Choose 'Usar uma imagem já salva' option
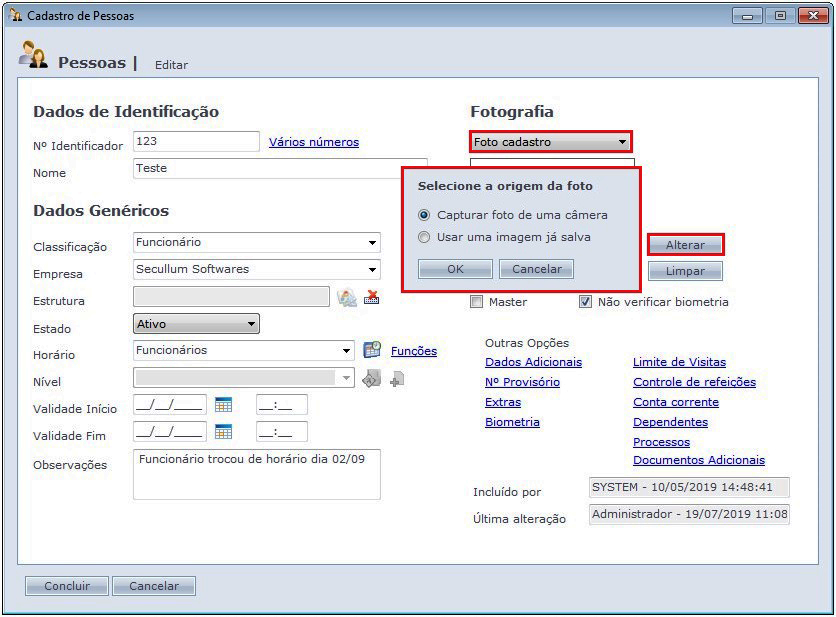This screenshot has height=617, width=836. point(425,237)
